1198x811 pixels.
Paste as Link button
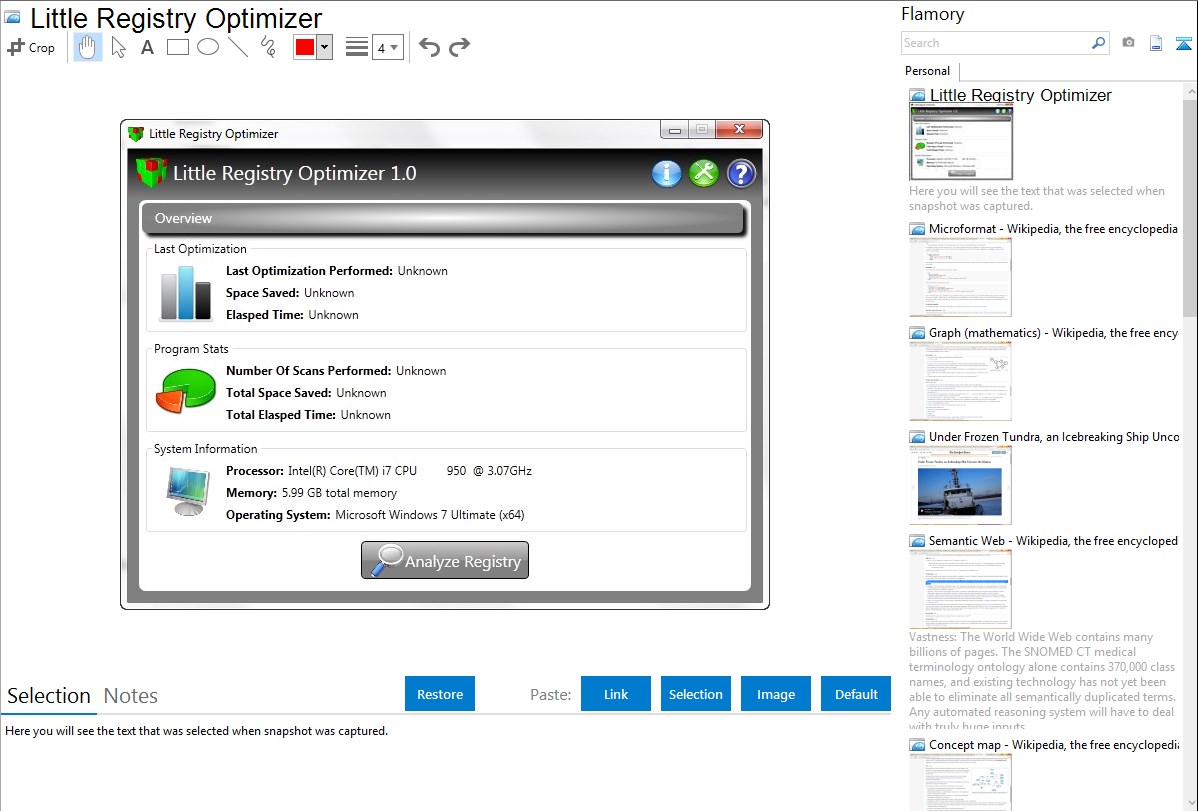[x=616, y=694]
